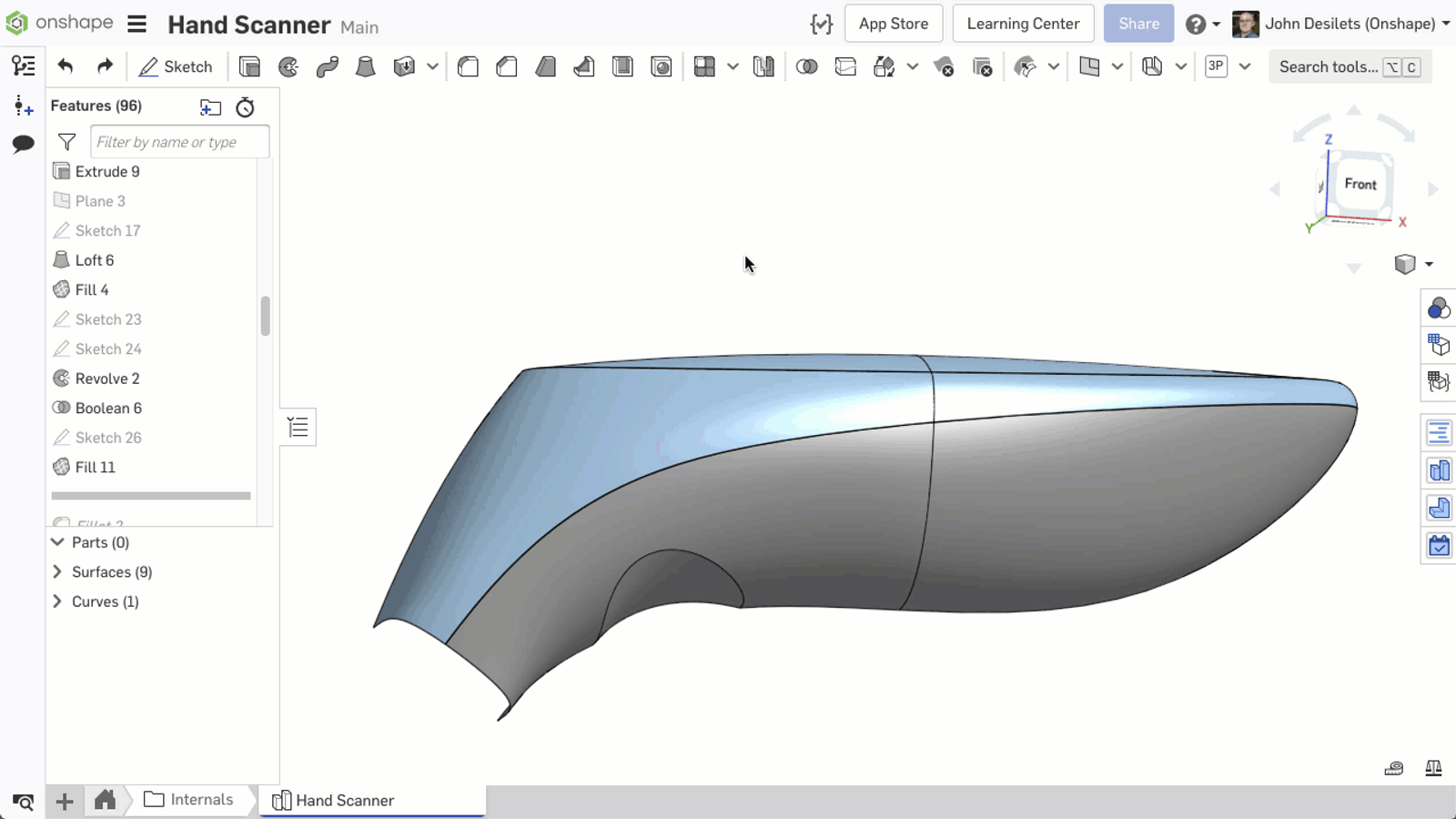The width and height of the screenshot is (1456, 819).
Task: Select the Extrude tool in toolbar
Action: (249, 66)
